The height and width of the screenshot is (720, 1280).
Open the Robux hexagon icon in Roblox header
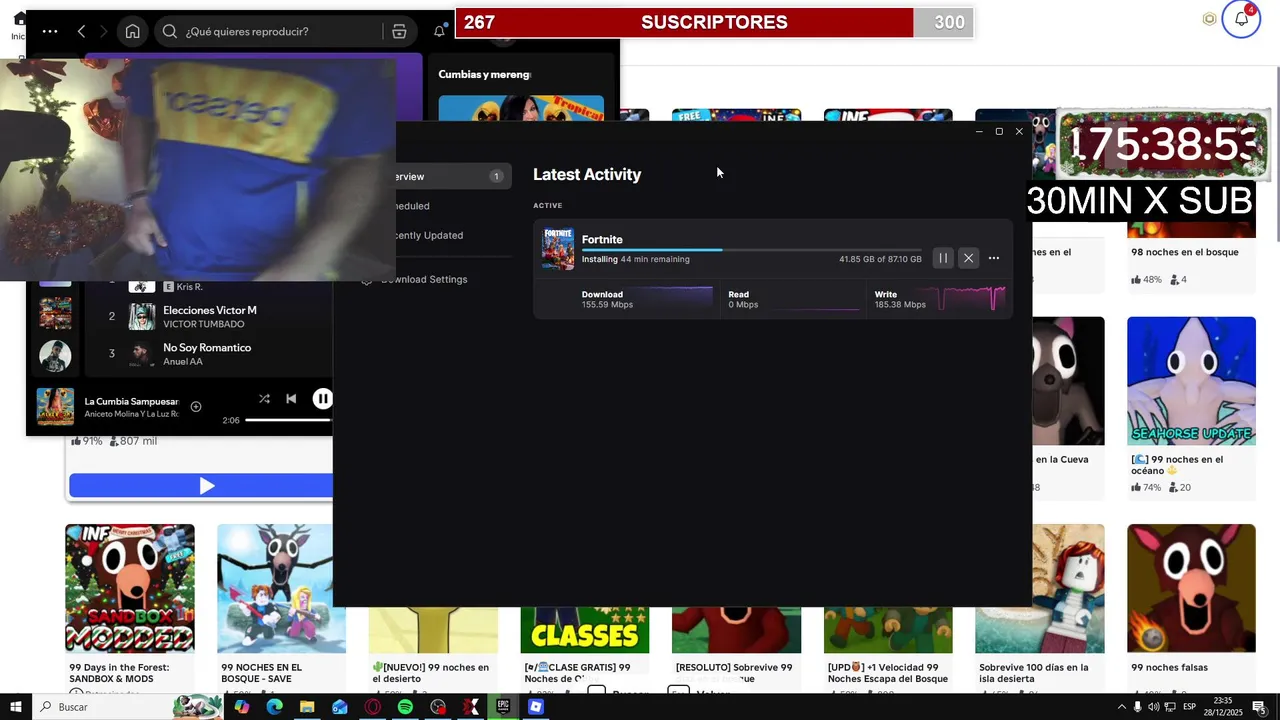coord(1209,19)
